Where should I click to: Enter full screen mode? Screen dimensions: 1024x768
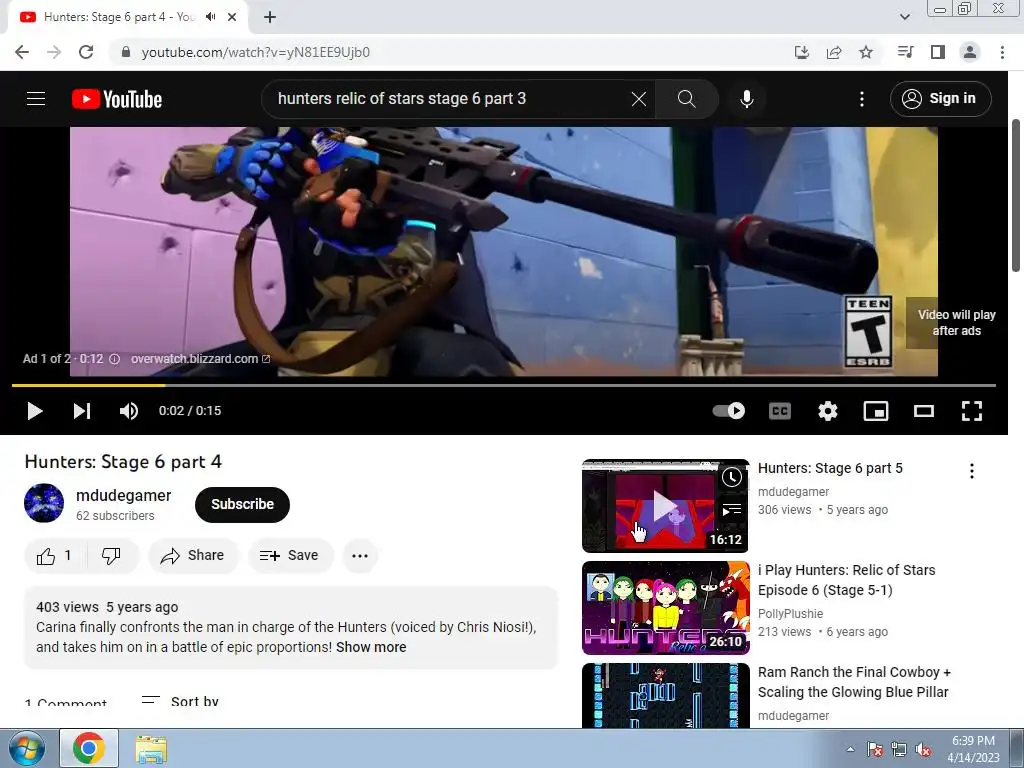click(972, 411)
